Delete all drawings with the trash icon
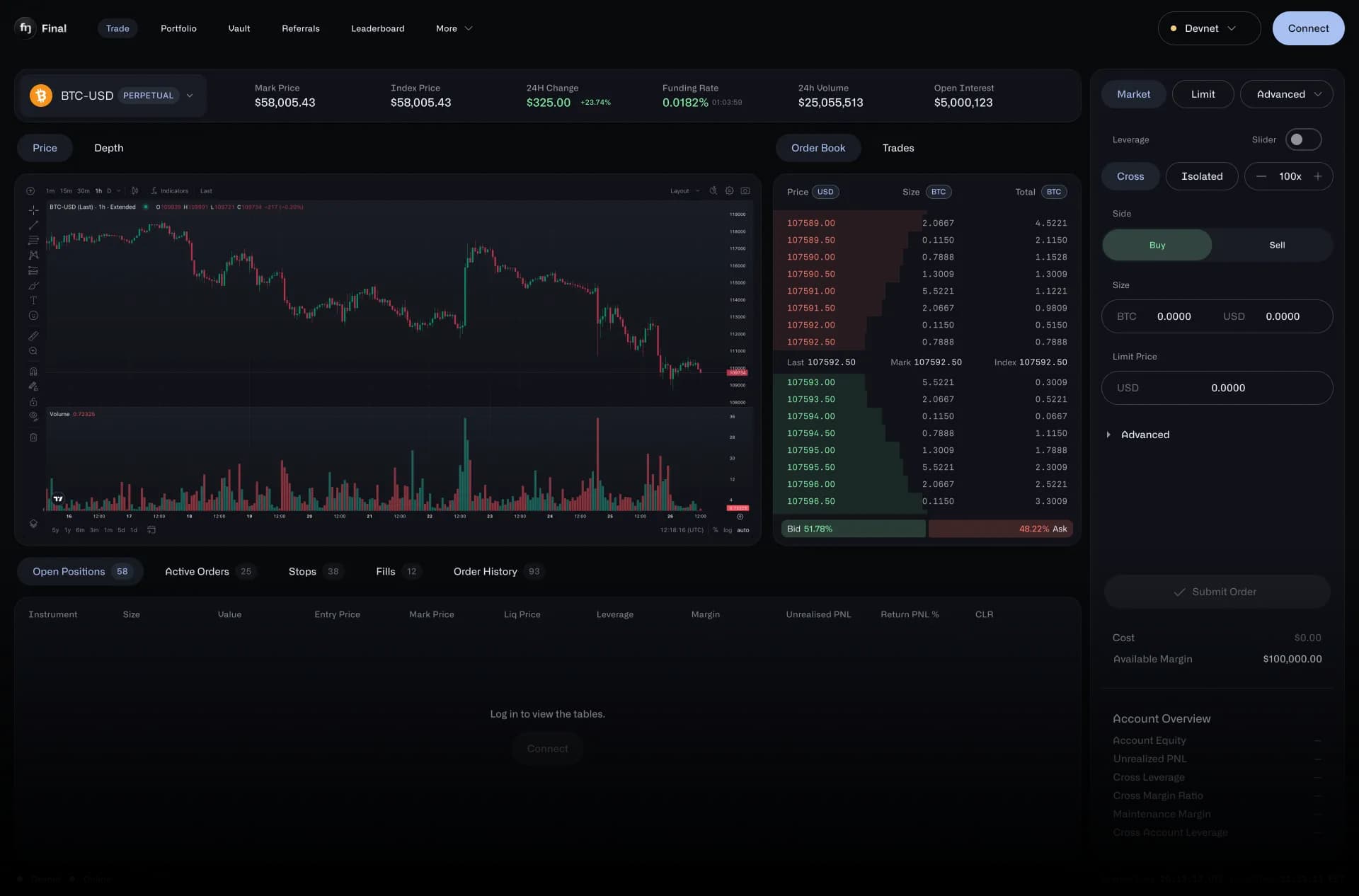This screenshot has width=1359, height=896. (x=33, y=437)
